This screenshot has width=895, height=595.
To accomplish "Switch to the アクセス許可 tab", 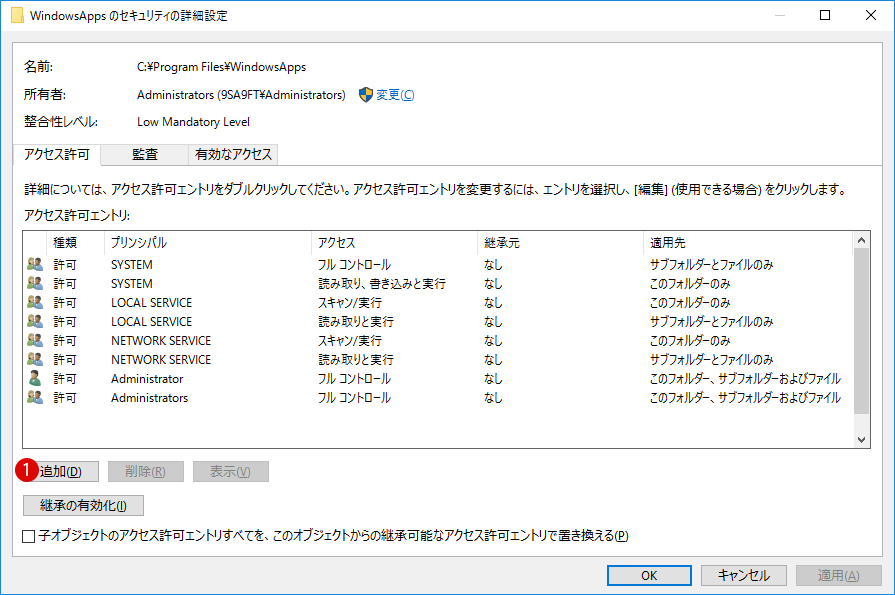I will [x=57, y=155].
